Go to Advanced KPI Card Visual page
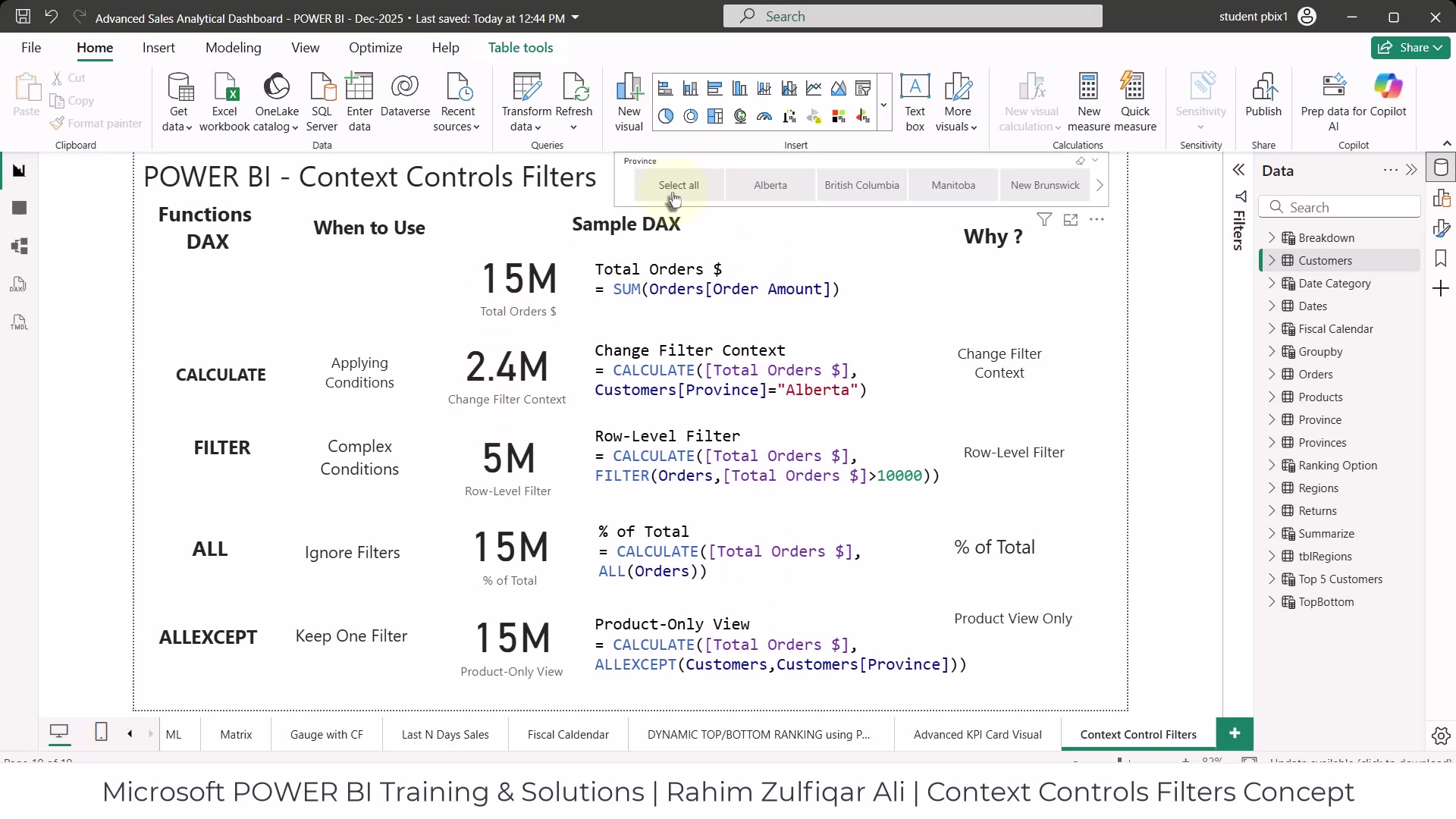This screenshot has width=1456, height=819. (x=977, y=734)
